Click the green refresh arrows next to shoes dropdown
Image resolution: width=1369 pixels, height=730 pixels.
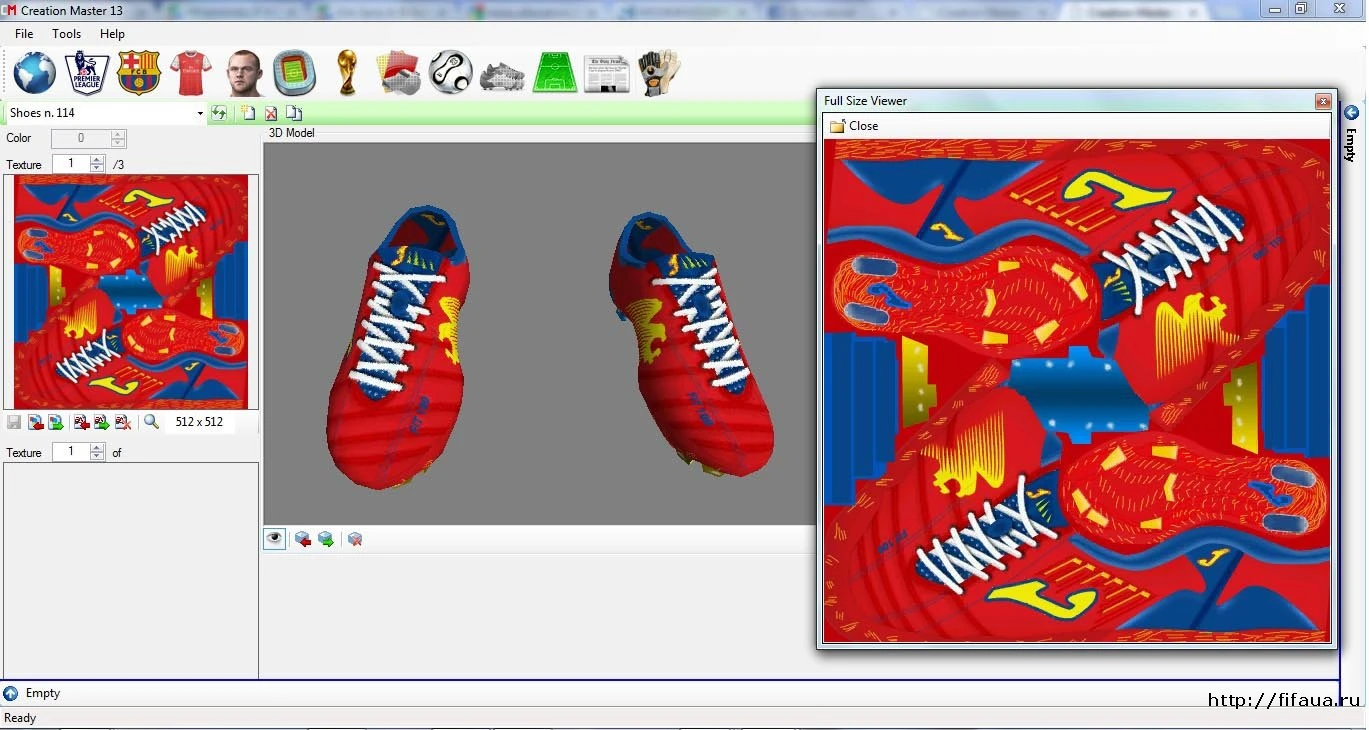point(219,113)
